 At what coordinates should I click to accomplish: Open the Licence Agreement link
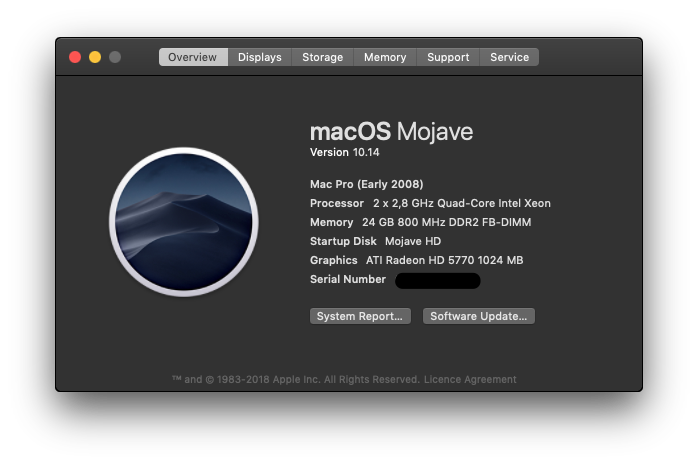[x=470, y=380]
